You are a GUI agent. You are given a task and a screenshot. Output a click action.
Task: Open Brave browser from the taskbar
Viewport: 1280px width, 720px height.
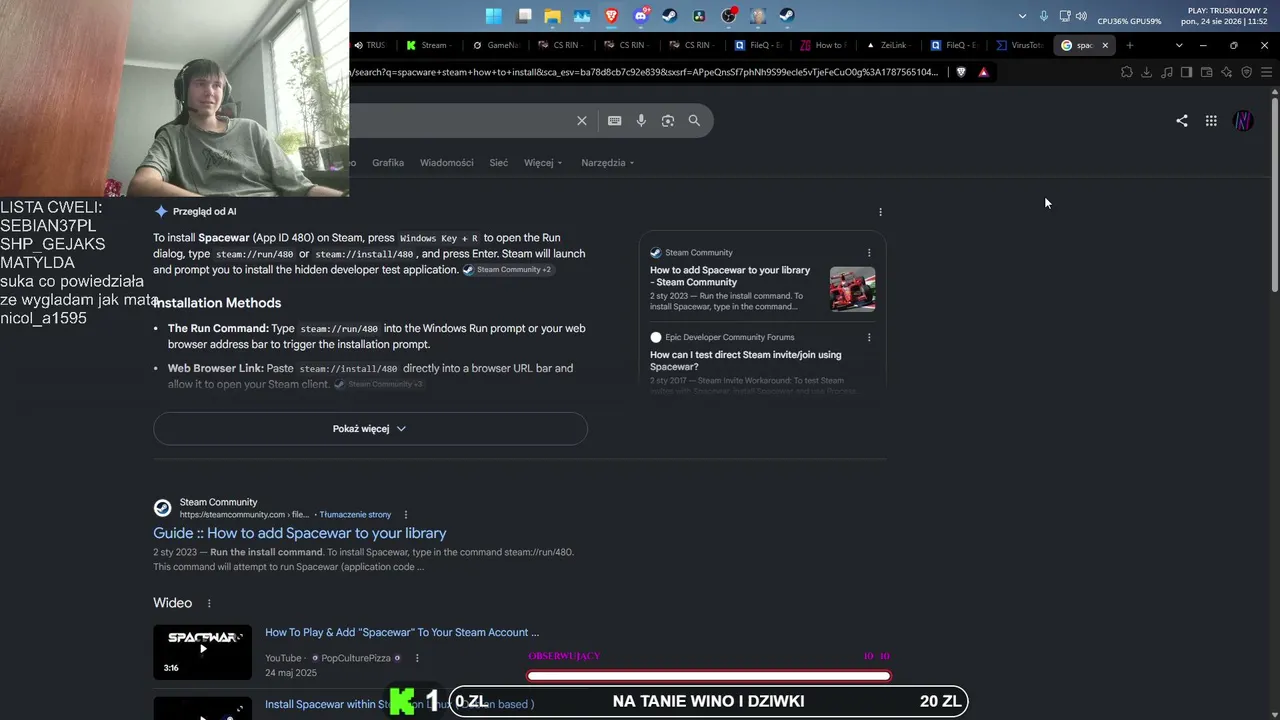(x=611, y=15)
